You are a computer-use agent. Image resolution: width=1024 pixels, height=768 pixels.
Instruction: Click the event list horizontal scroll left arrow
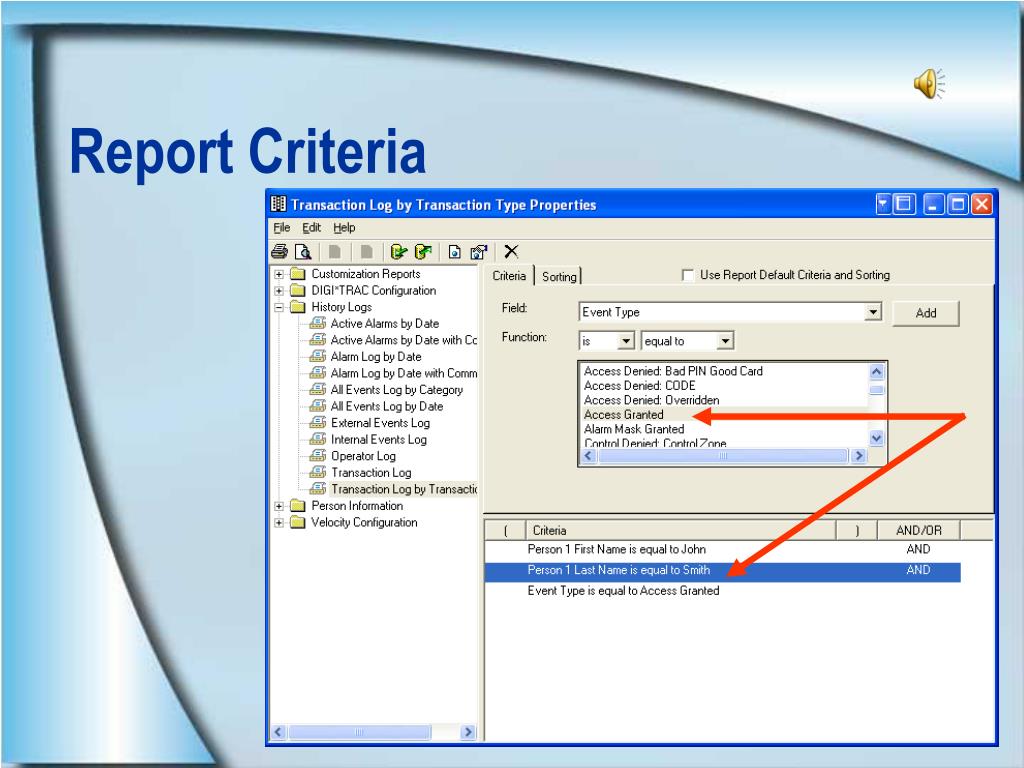[588, 456]
